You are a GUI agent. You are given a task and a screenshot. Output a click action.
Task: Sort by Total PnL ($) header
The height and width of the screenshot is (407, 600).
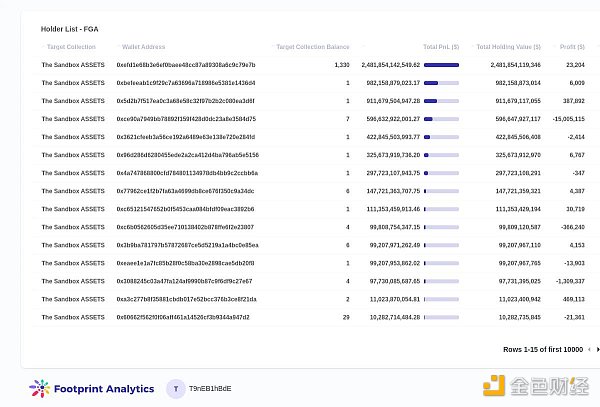pos(441,47)
